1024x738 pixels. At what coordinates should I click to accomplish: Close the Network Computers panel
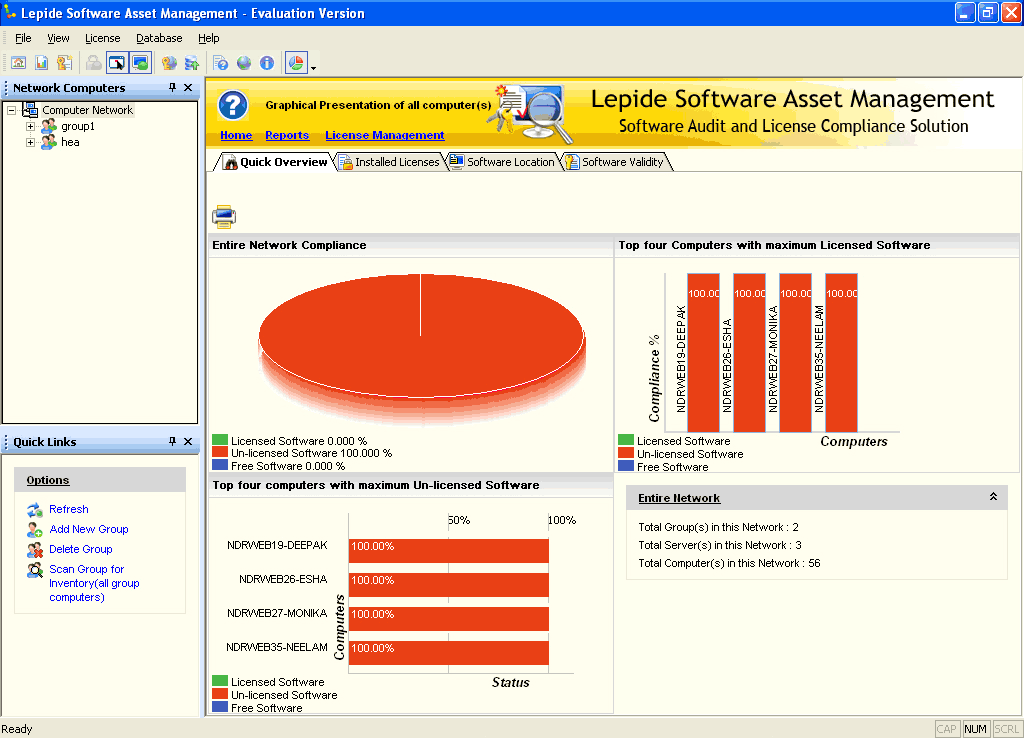tap(188, 88)
